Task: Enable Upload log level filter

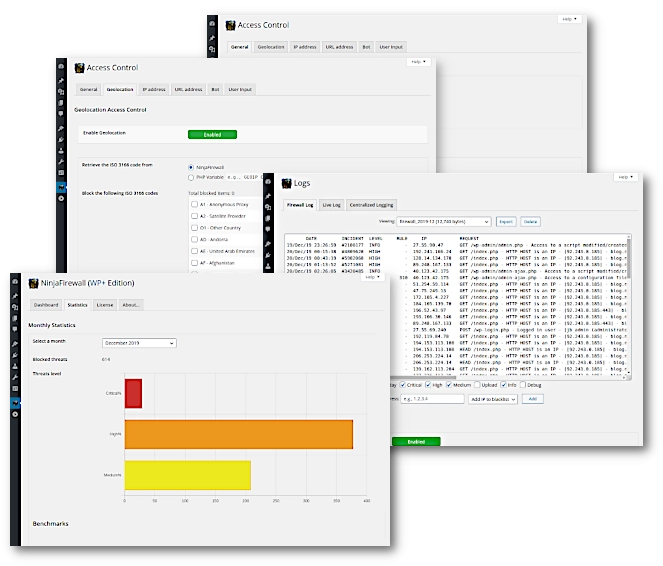Action: [x=477, y=385]
